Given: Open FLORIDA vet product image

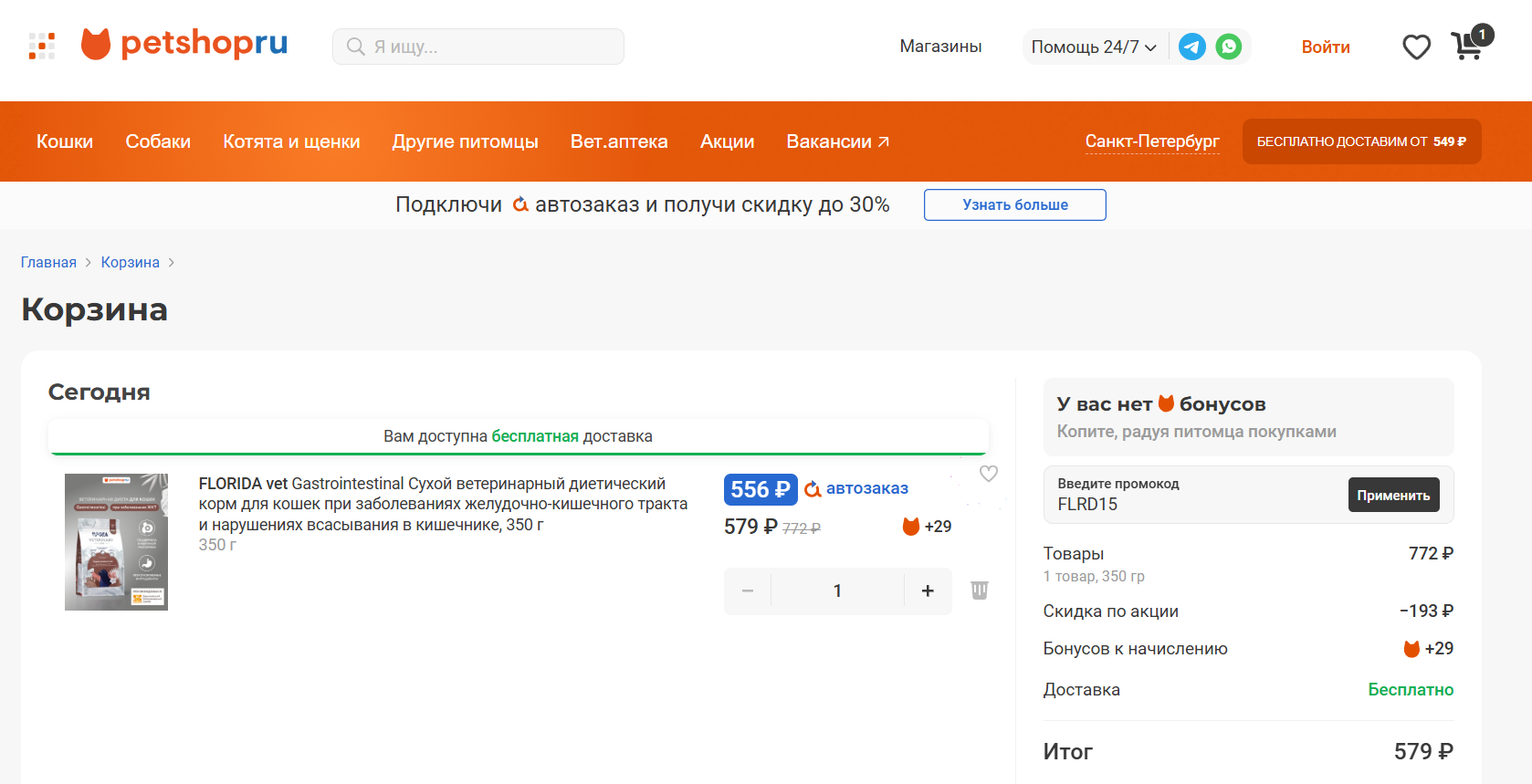Looking at the screenshot, I should [x=116, y=542].
